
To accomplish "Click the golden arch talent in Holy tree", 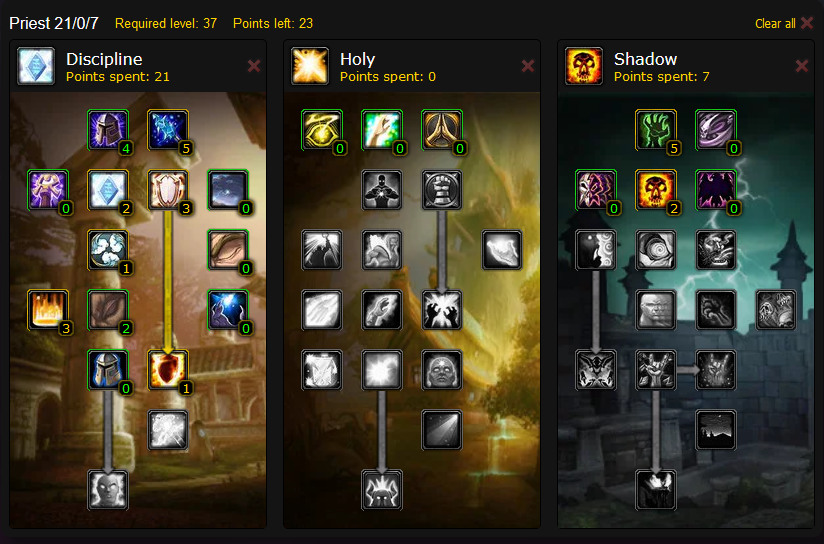I will (441, 129).
